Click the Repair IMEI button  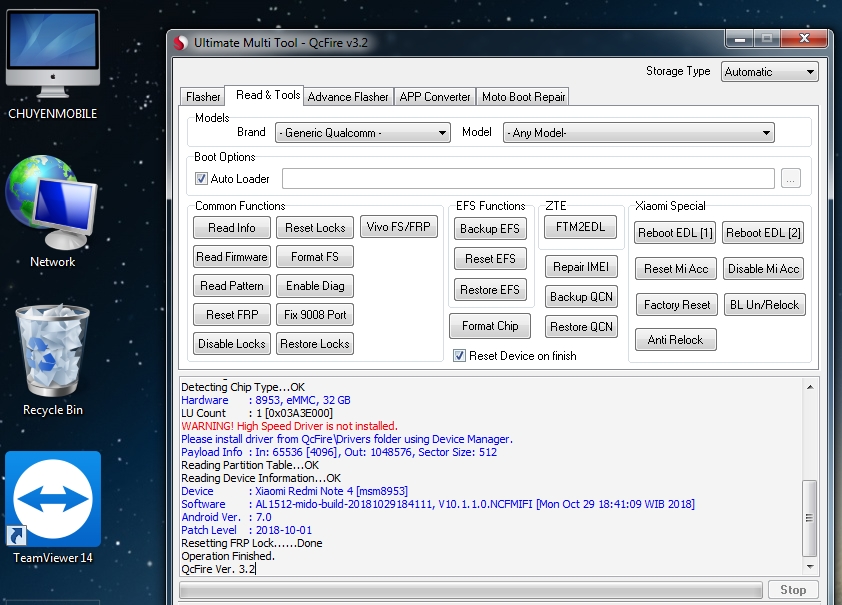581,267
